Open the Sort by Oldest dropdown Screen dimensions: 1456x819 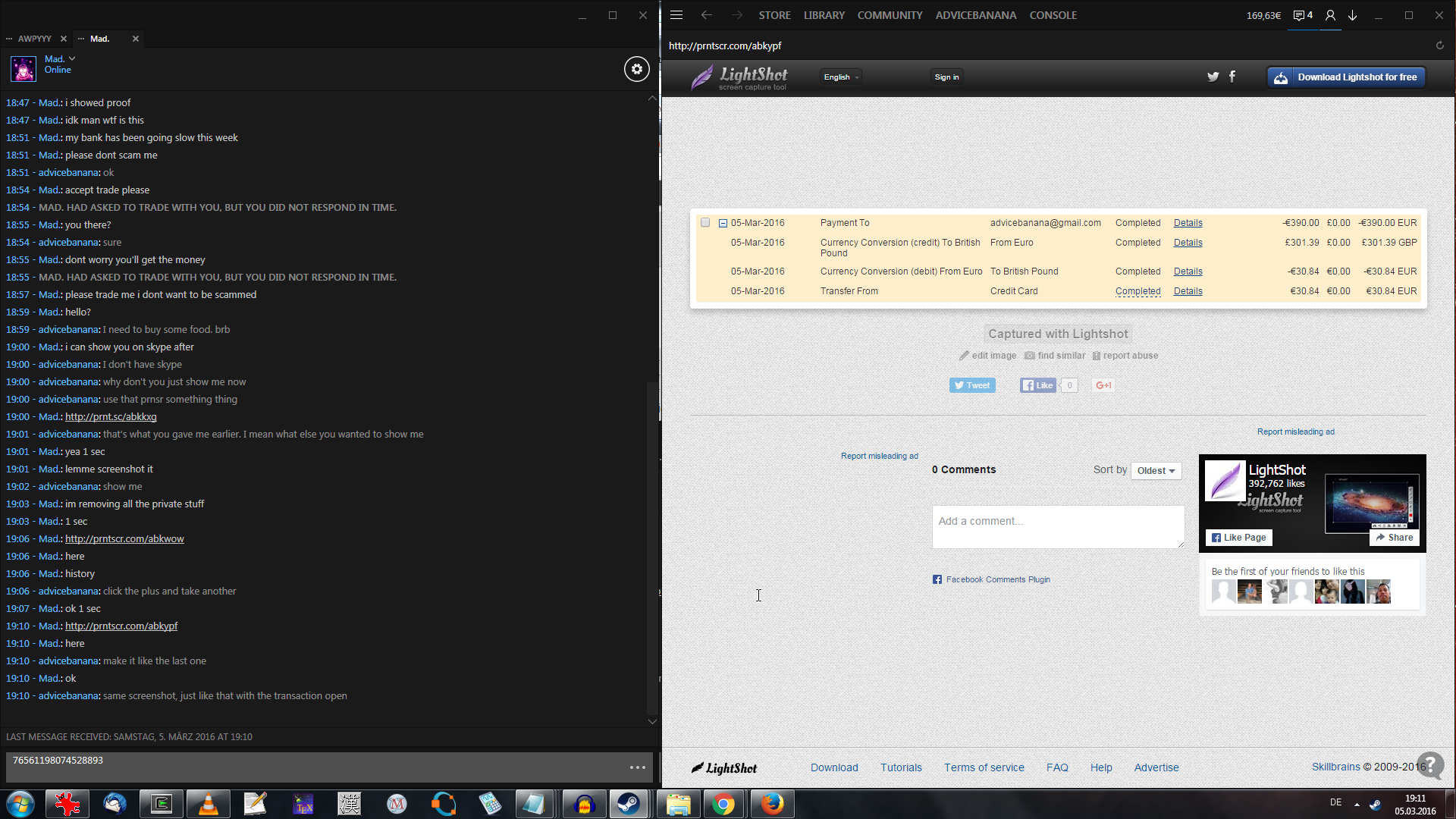[x=1156, y=471]
